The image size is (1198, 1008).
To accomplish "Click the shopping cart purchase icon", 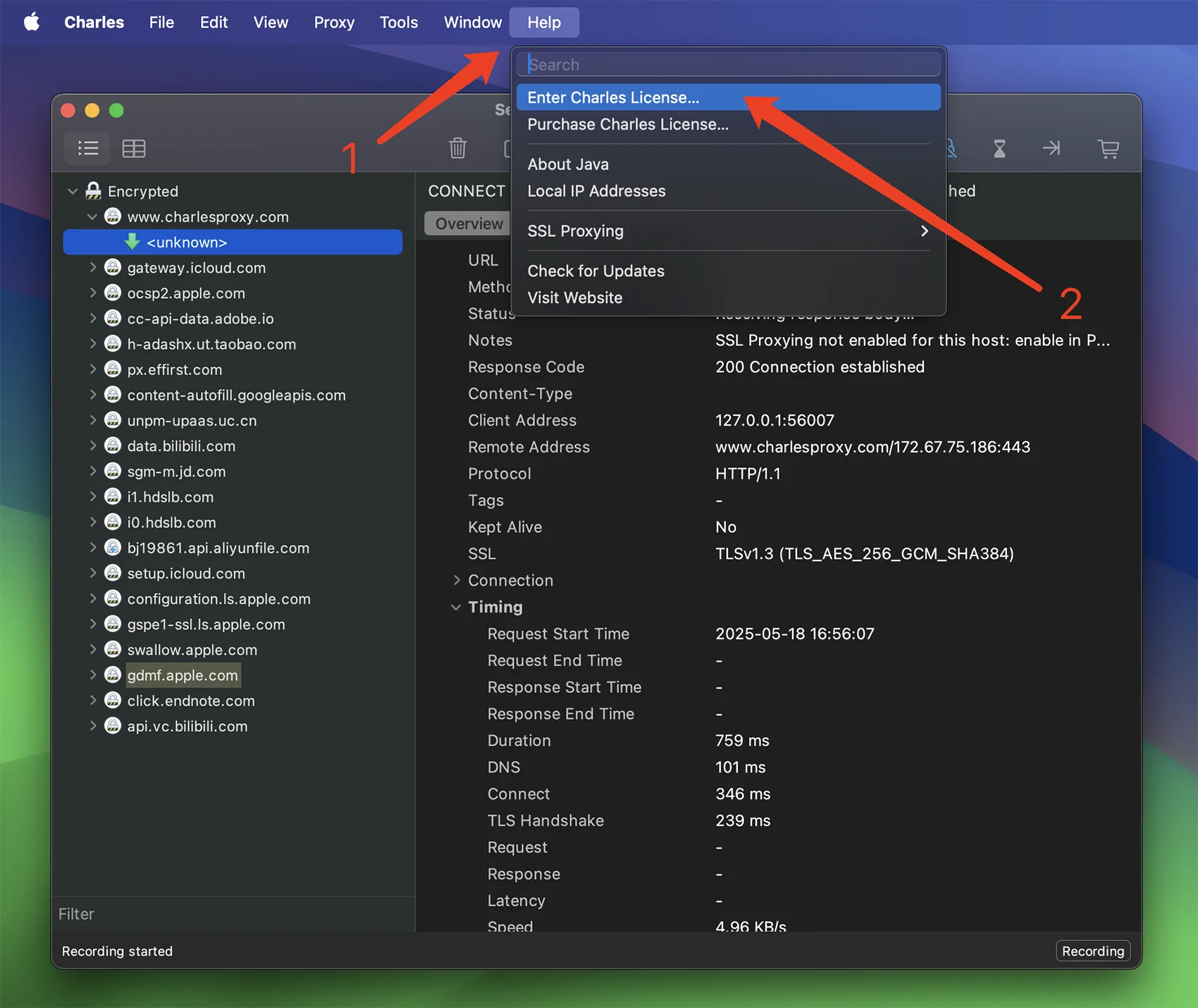I will tap(1109, 148).
